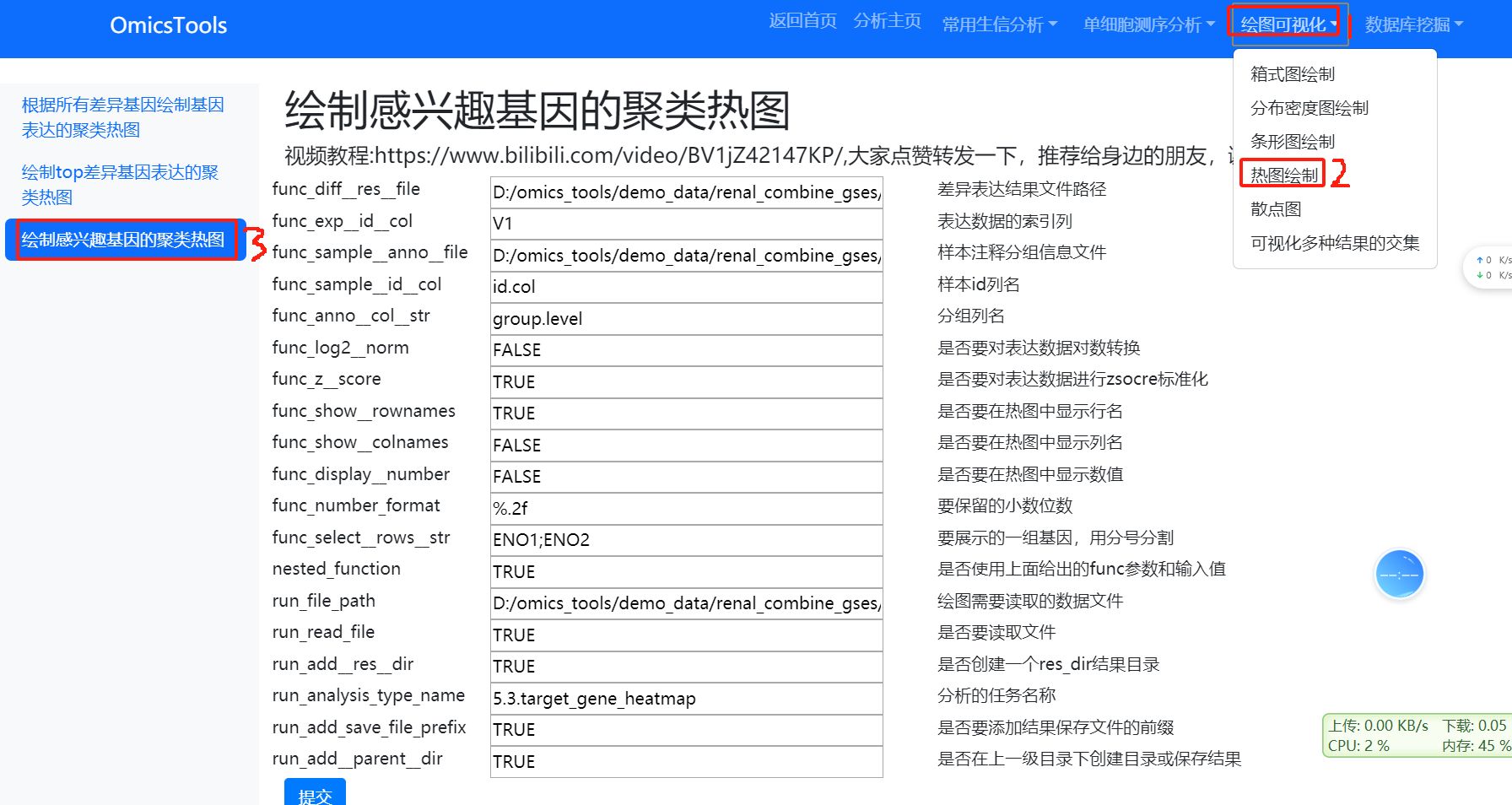Click func_show_colnames FALSE field

click(x=687, y=446)
